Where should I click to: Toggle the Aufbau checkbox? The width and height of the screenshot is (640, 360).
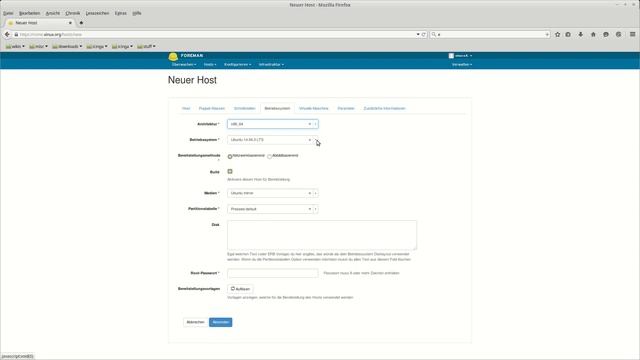coord(230,171)
